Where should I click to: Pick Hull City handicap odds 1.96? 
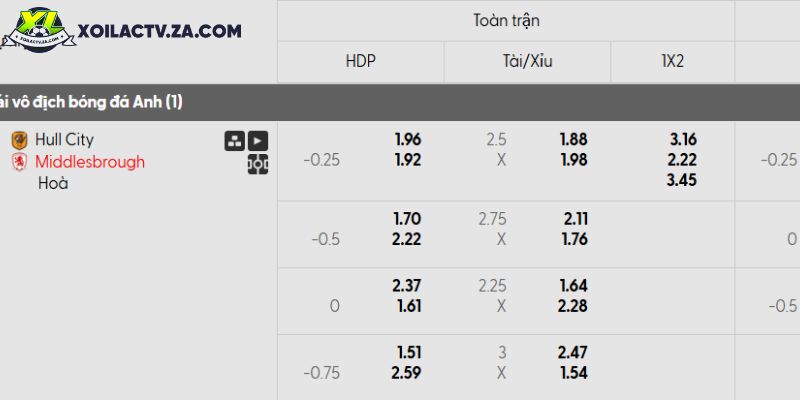coord(408,139)
